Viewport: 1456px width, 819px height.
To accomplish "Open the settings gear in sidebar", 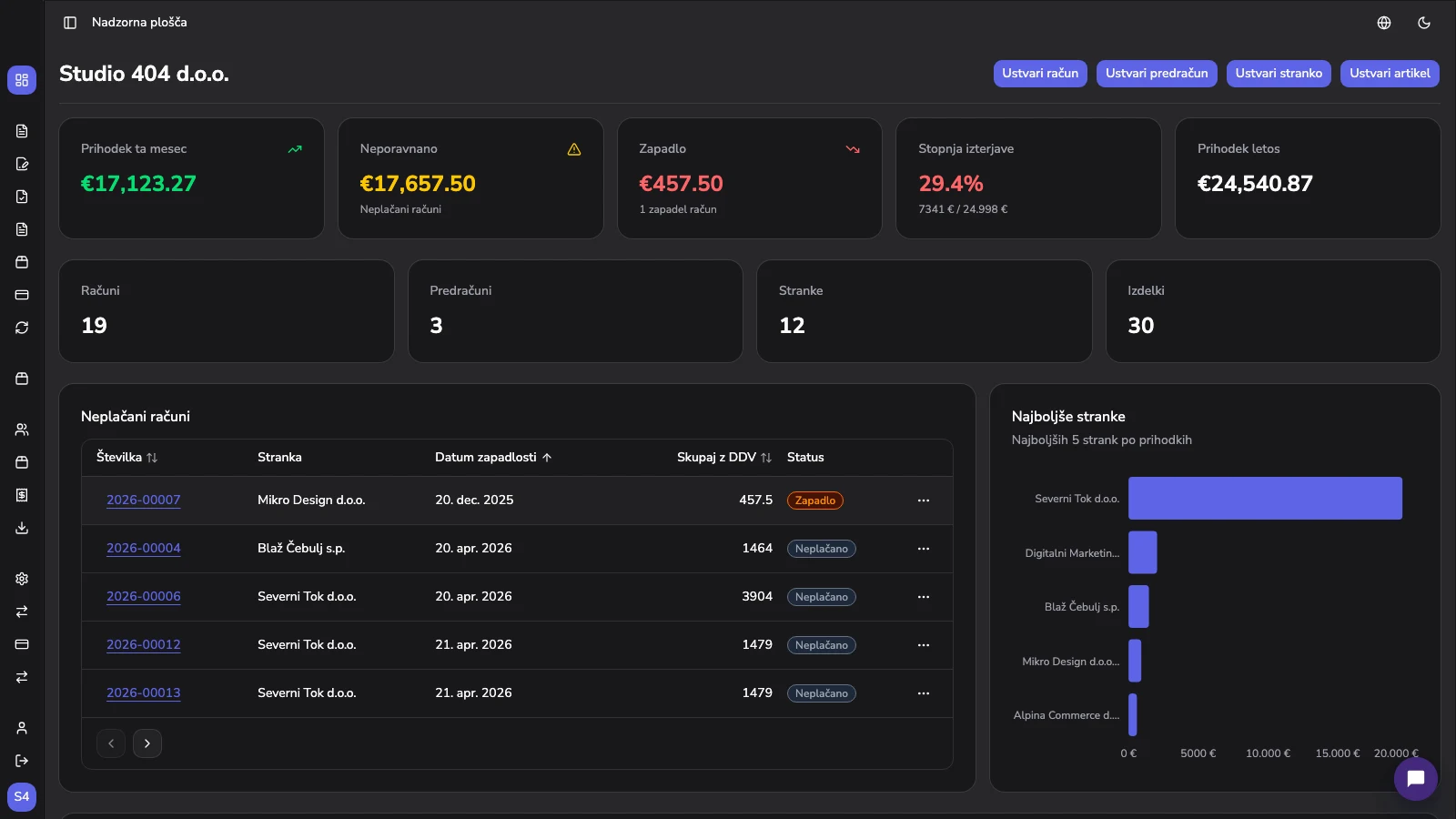I will (22, 579).
